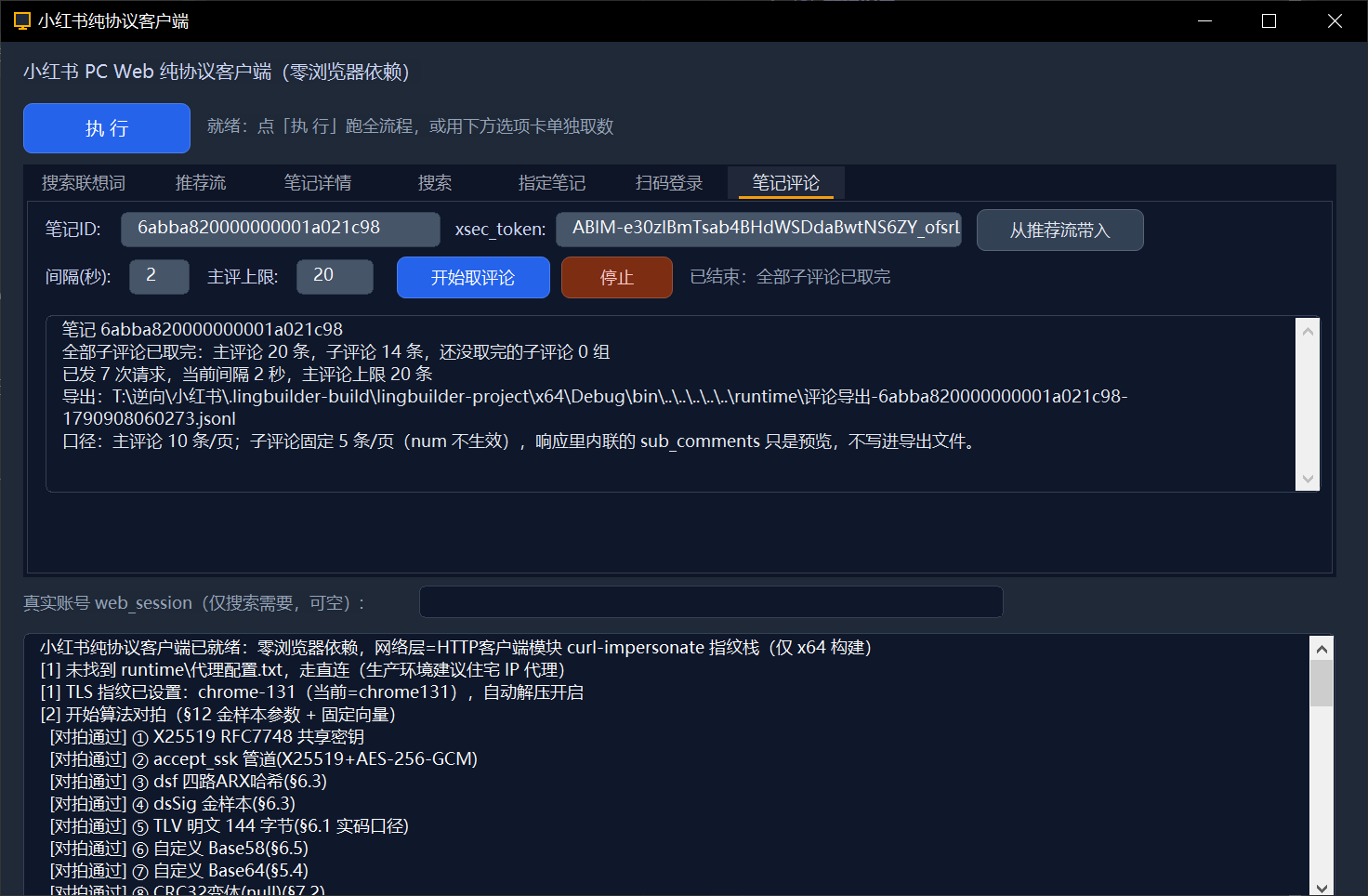
Task: Select the 笔记详情 tab
Action: tap(318, 183)
